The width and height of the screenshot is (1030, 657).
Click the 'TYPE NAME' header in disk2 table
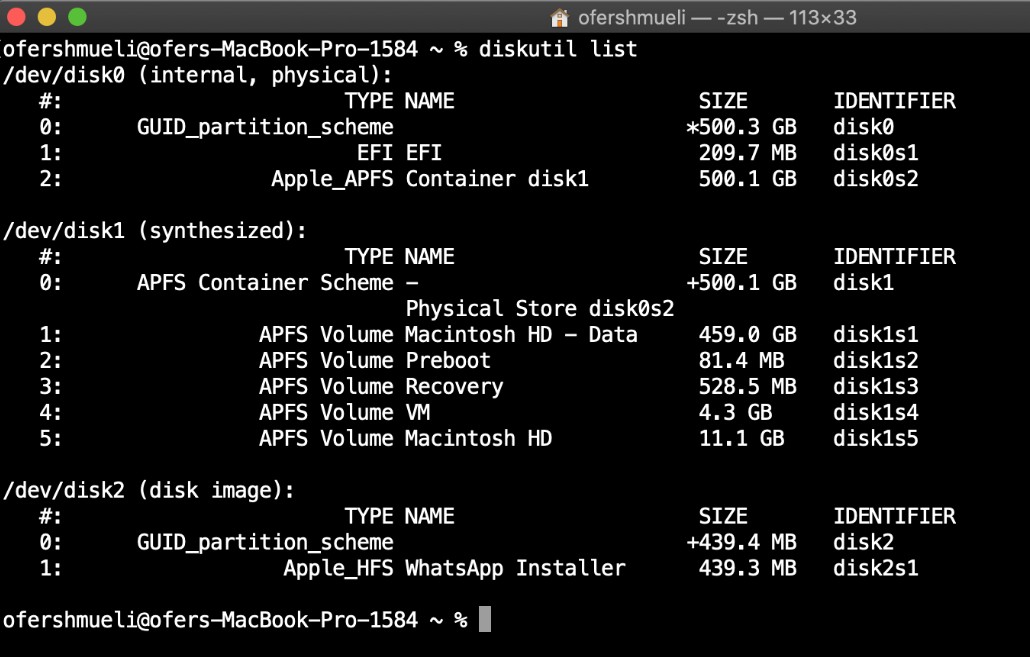pyautogui.click(x=399, y=516)
